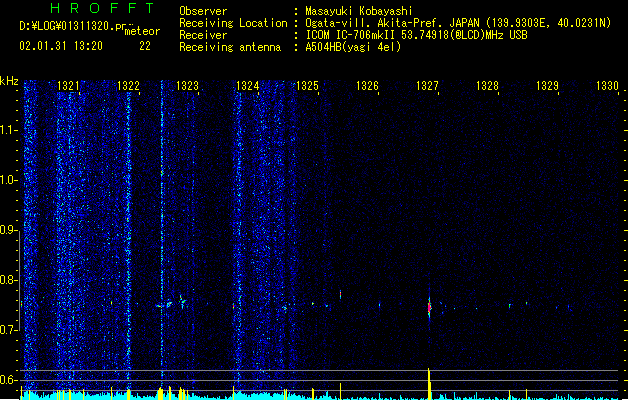The height and width of the screenshot is (400, 629).
Task: Click the Ogata-vill. Akita-Pref. JAPAN coordinates text
Action: pyautogui.click(x=458, y=23)
